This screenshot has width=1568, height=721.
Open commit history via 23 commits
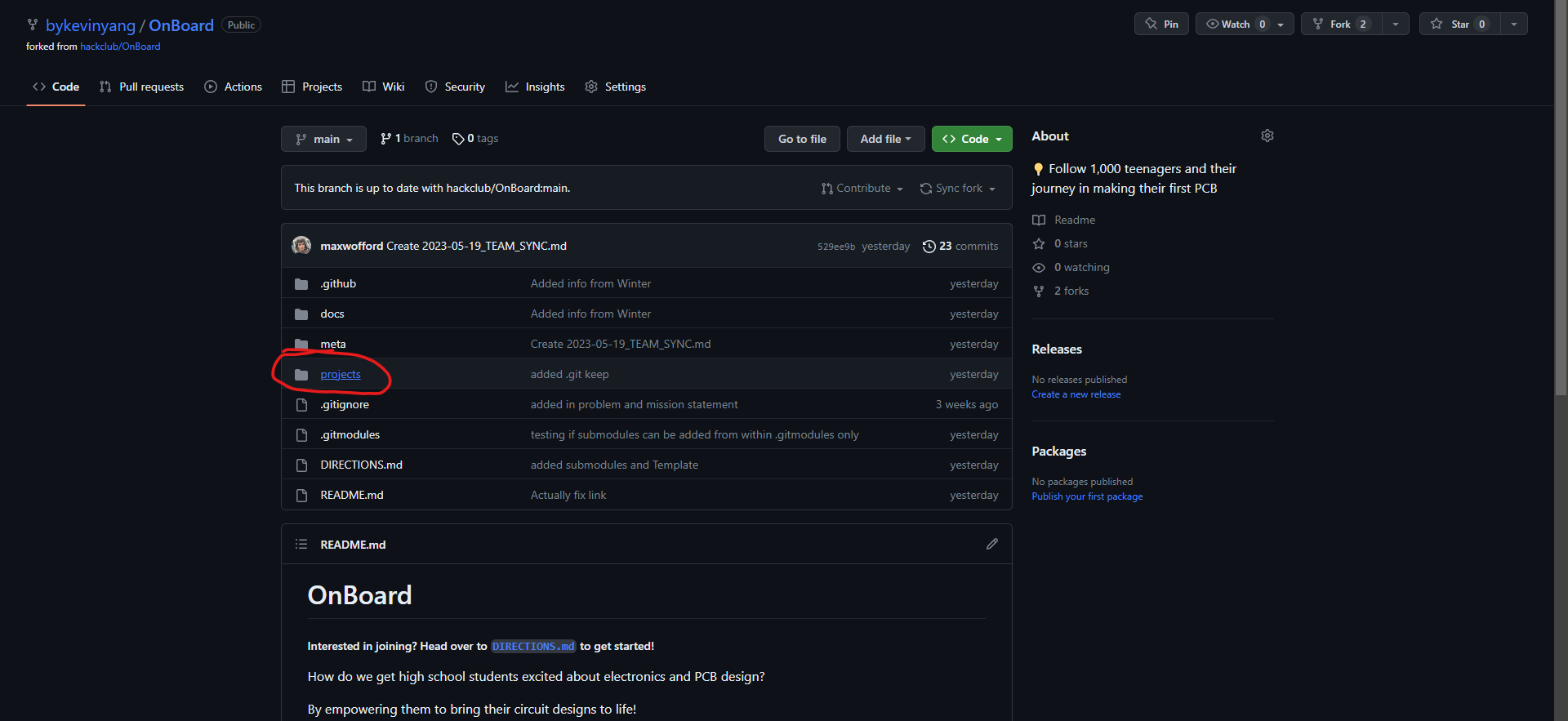(960, 246)
